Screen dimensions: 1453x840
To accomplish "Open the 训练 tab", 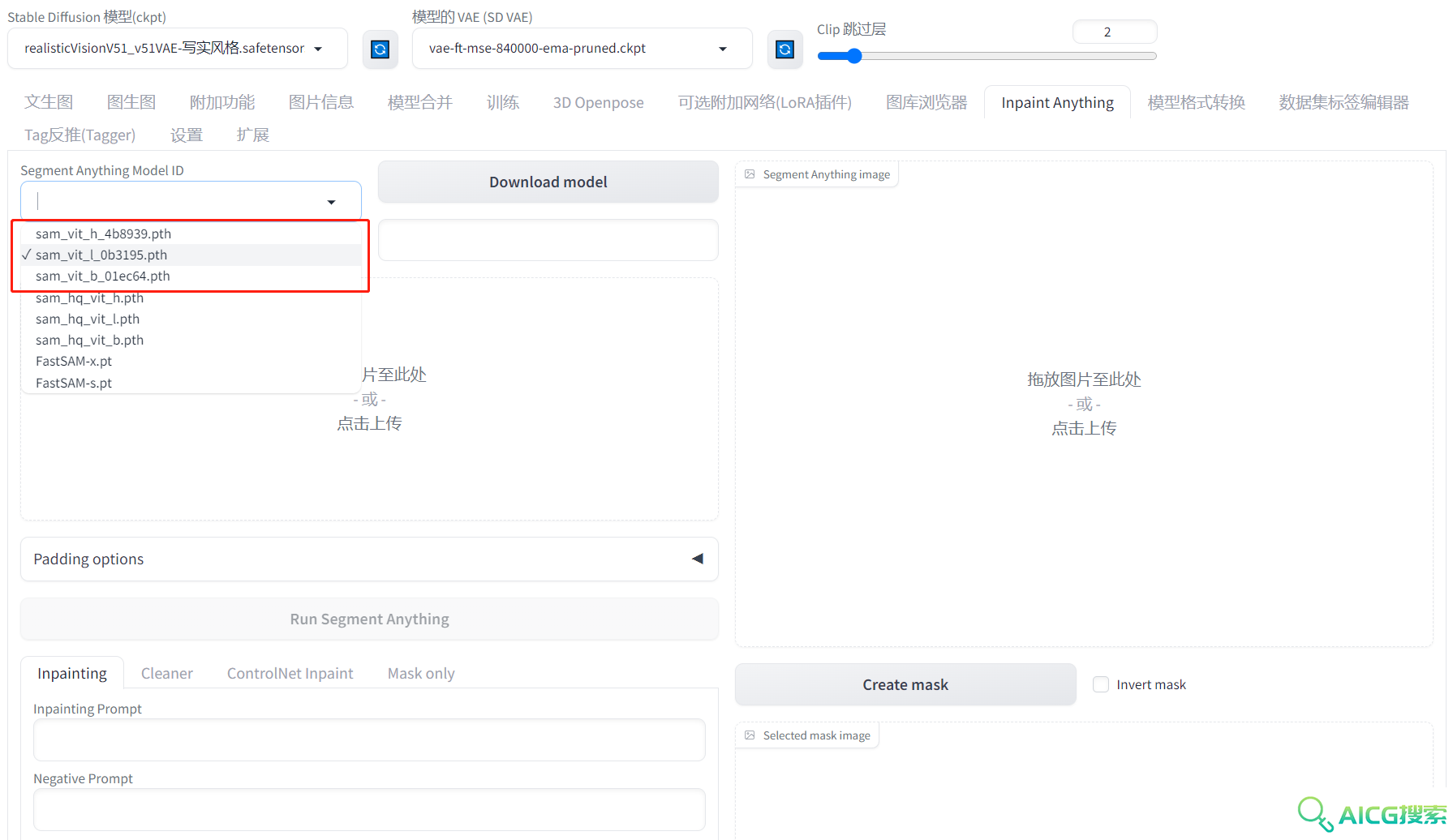I will pos(503,102).
